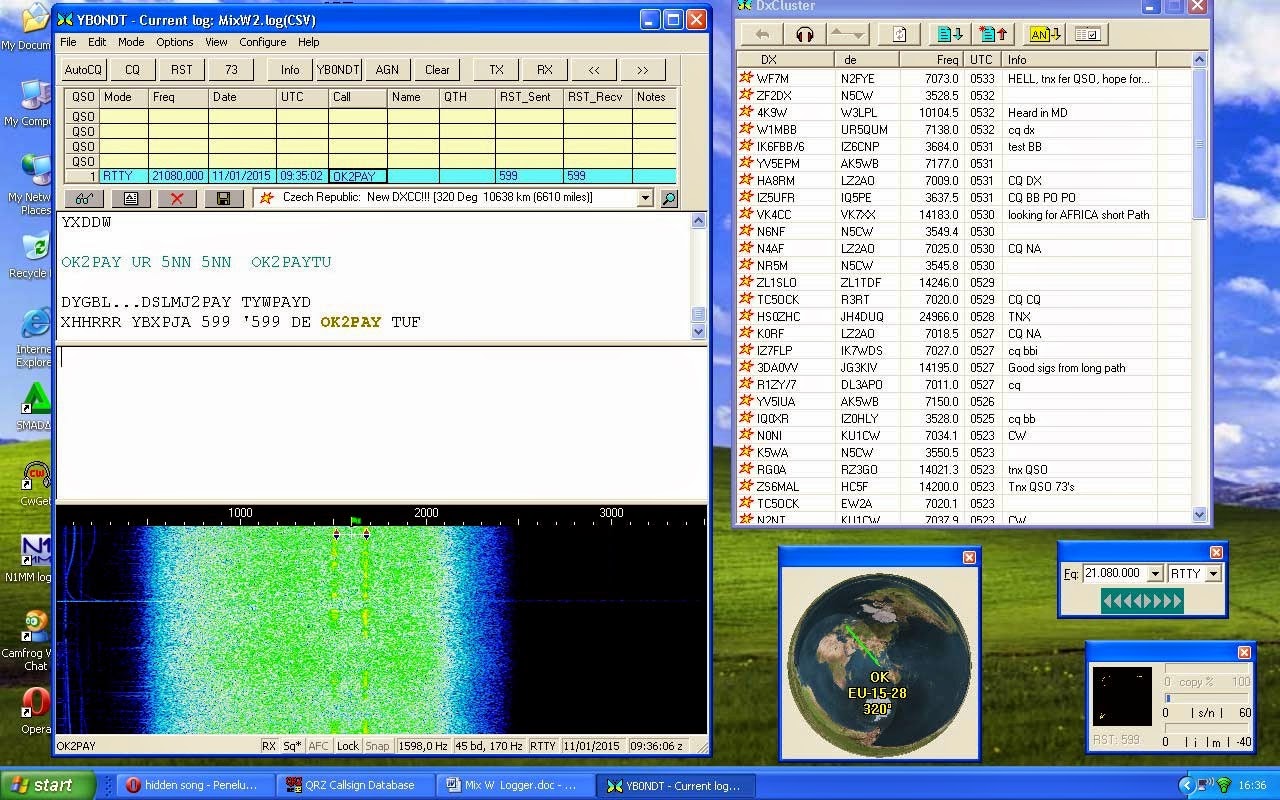1280x800 pixels.
Task: Switch to QRZ Callsign Database taskbar window
Action: (356, 785)
